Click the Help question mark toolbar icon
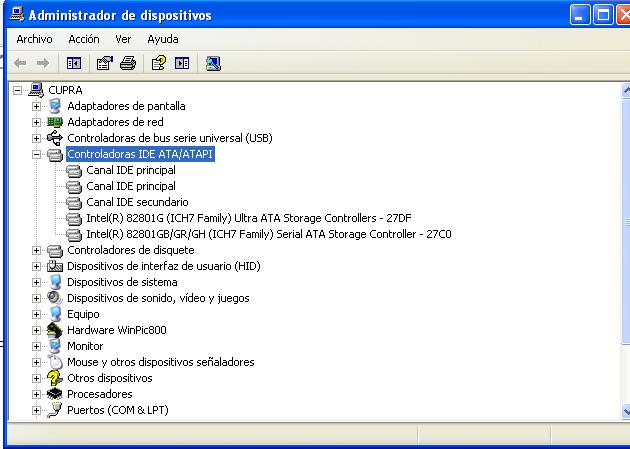This screenshot has width=630, height=449. 159,63
